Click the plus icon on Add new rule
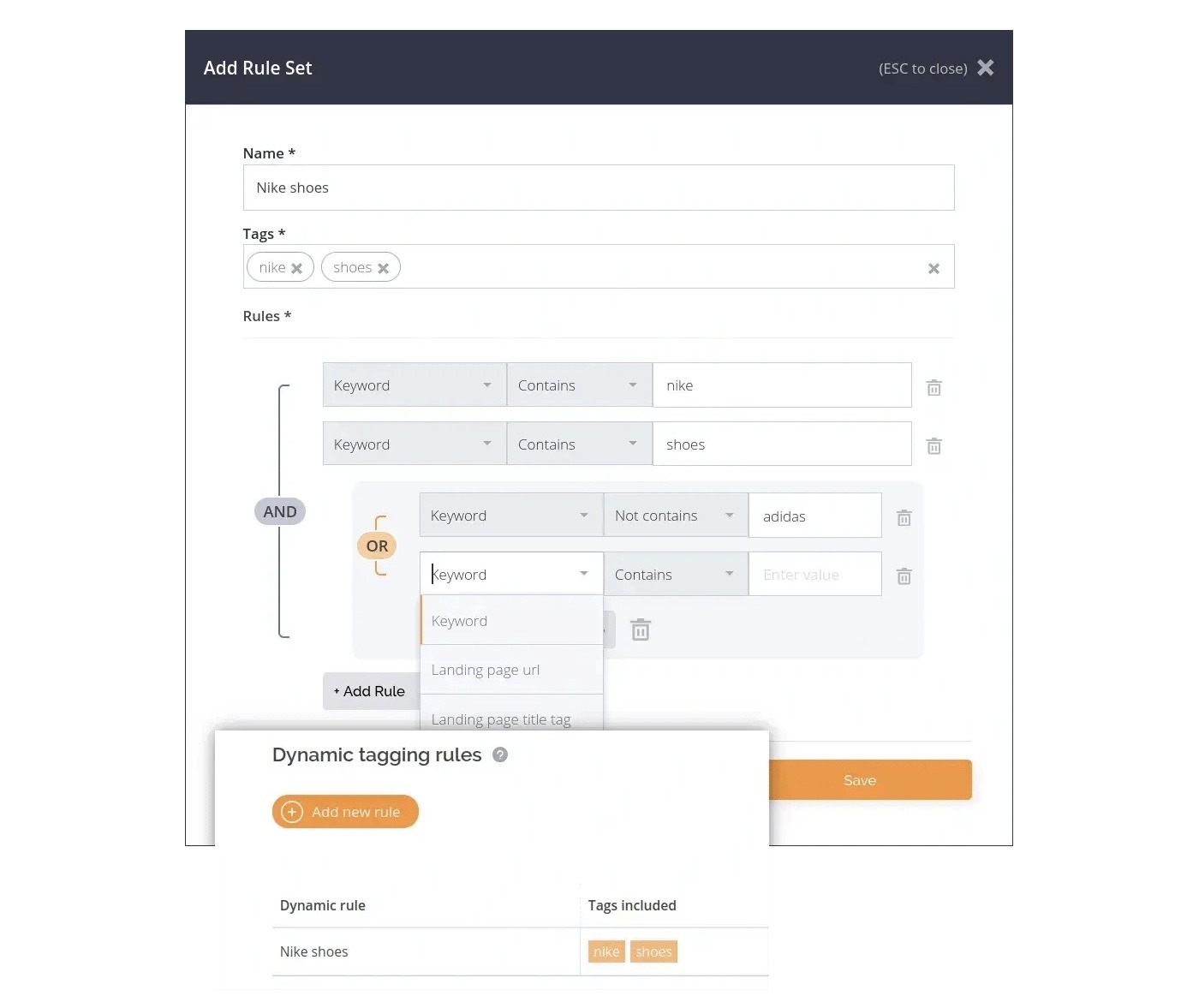Screen dimensions: 1193x1008 [x=291, y=811]
